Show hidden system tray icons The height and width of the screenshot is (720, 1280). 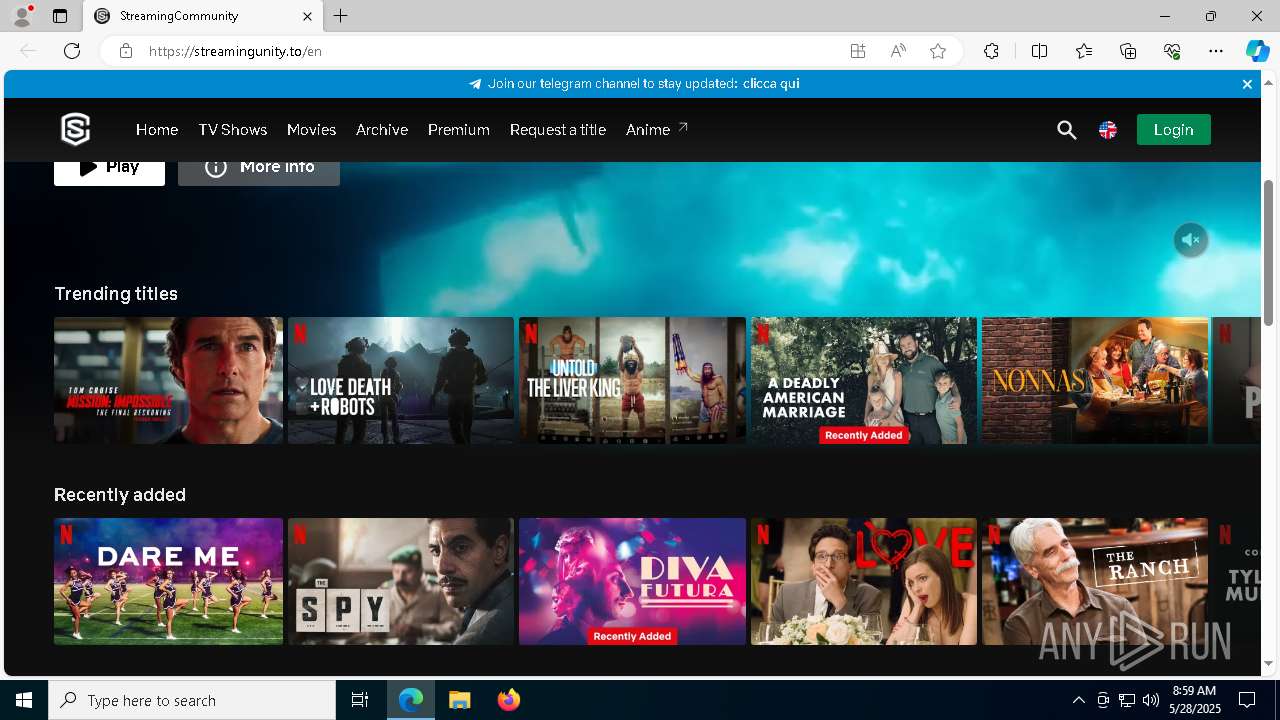point(1078,700)
